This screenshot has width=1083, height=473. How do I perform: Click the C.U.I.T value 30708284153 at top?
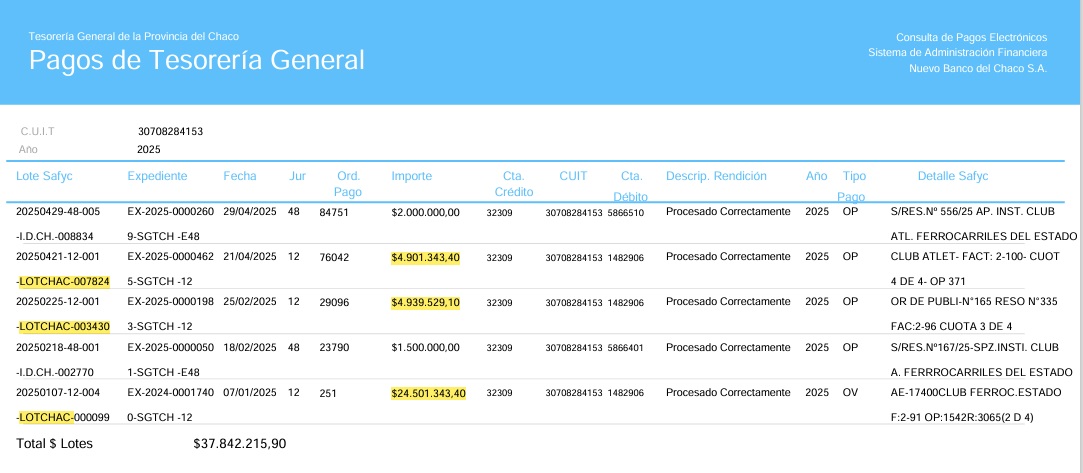tap(170, 131)
